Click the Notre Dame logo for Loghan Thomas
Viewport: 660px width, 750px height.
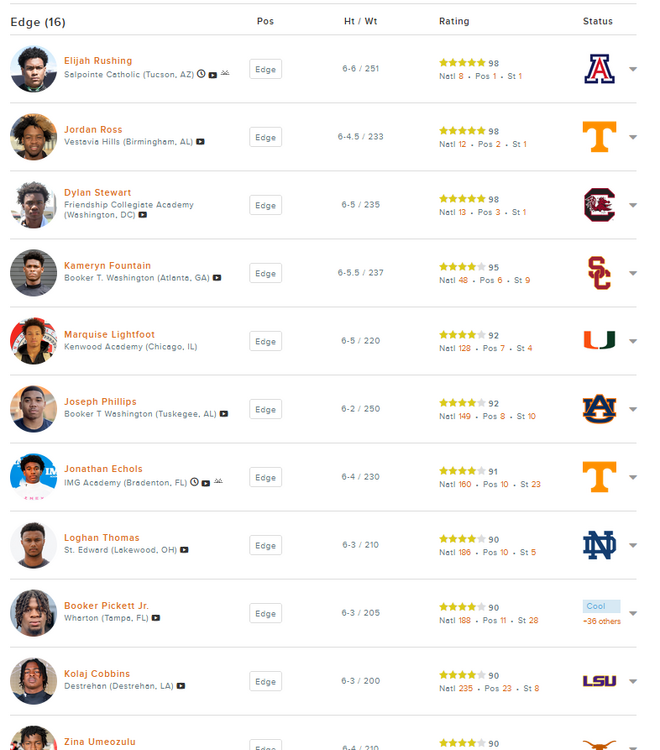(x=599, y=545)
